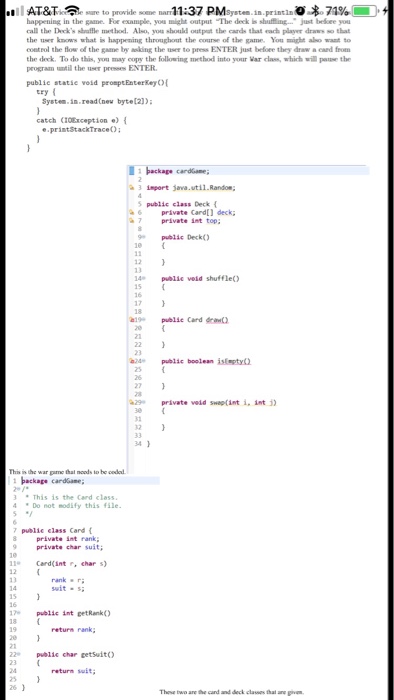Click warning marker on line 29 swap method
This screenshot has width=394, height=700.
[x=131, y=402]
